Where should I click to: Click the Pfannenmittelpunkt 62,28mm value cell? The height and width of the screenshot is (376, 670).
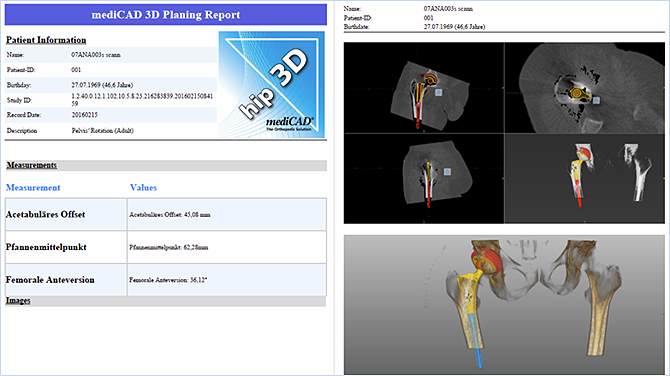coord(226,247)
